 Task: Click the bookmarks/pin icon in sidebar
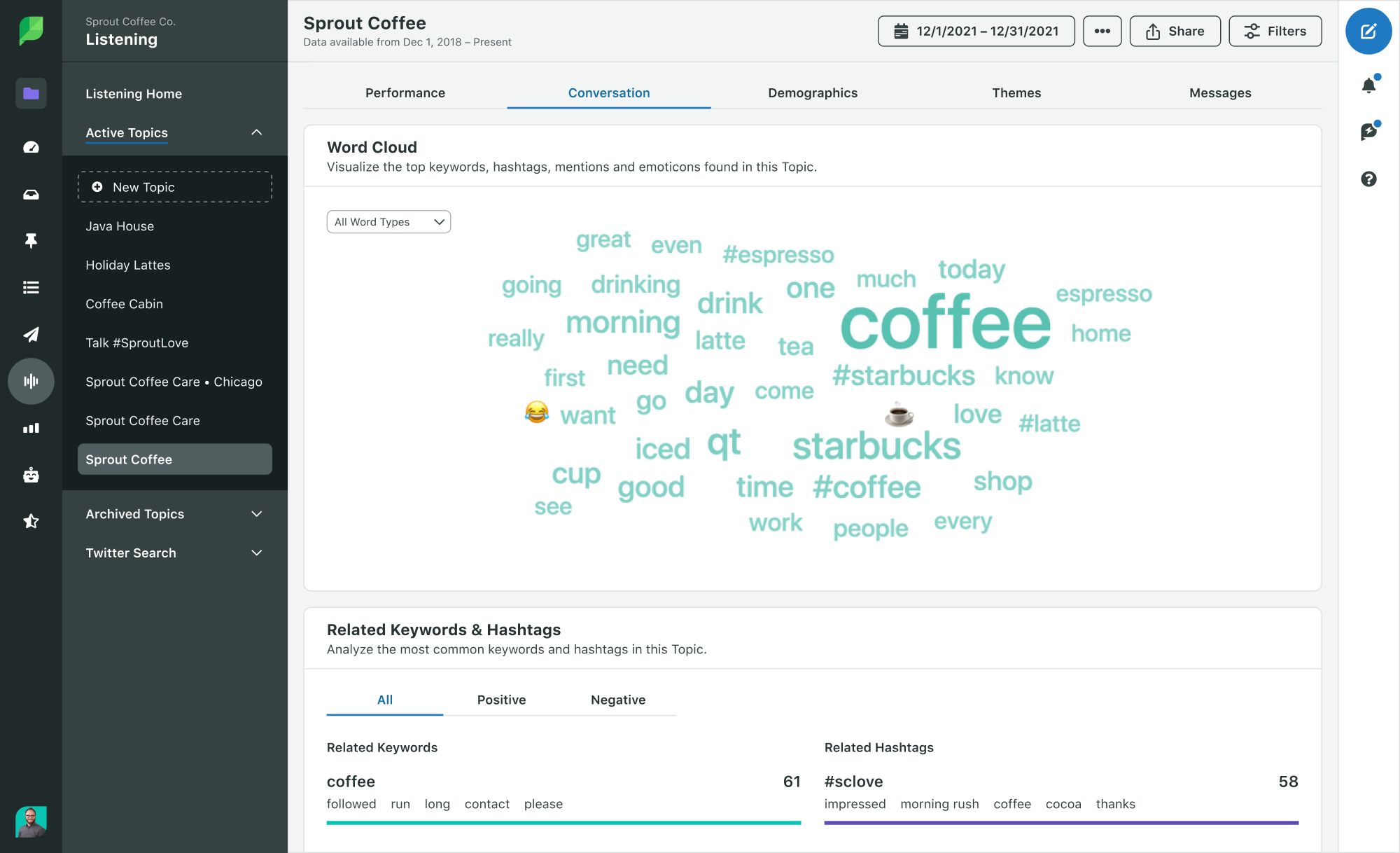click(x=30, y=240)
